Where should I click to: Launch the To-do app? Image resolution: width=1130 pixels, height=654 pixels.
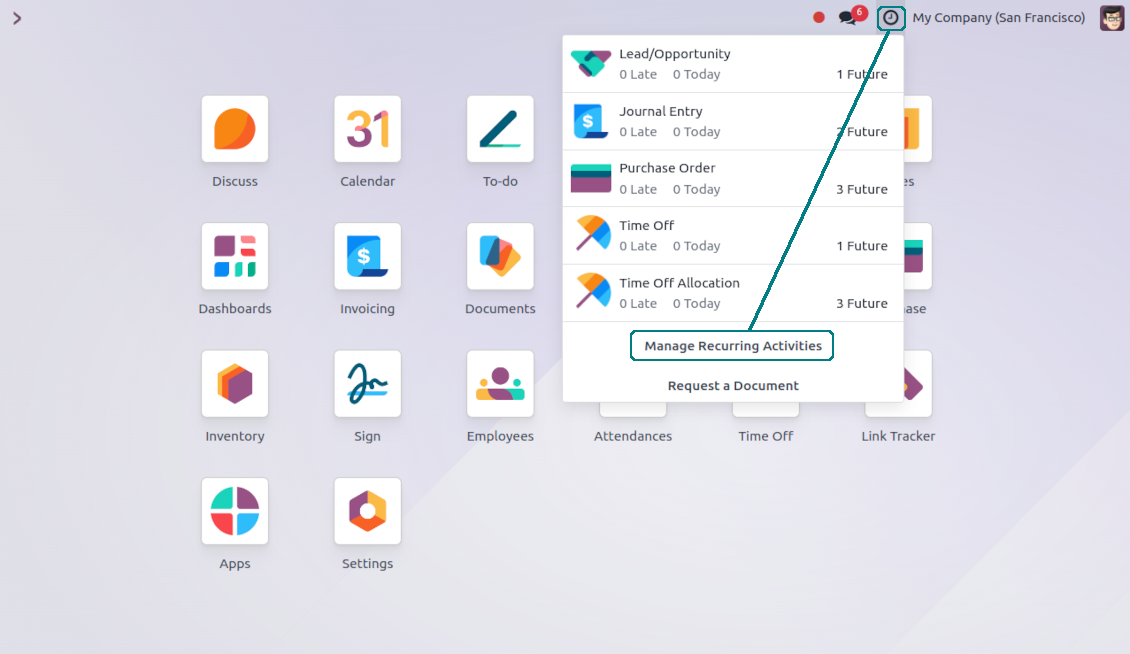500,129
